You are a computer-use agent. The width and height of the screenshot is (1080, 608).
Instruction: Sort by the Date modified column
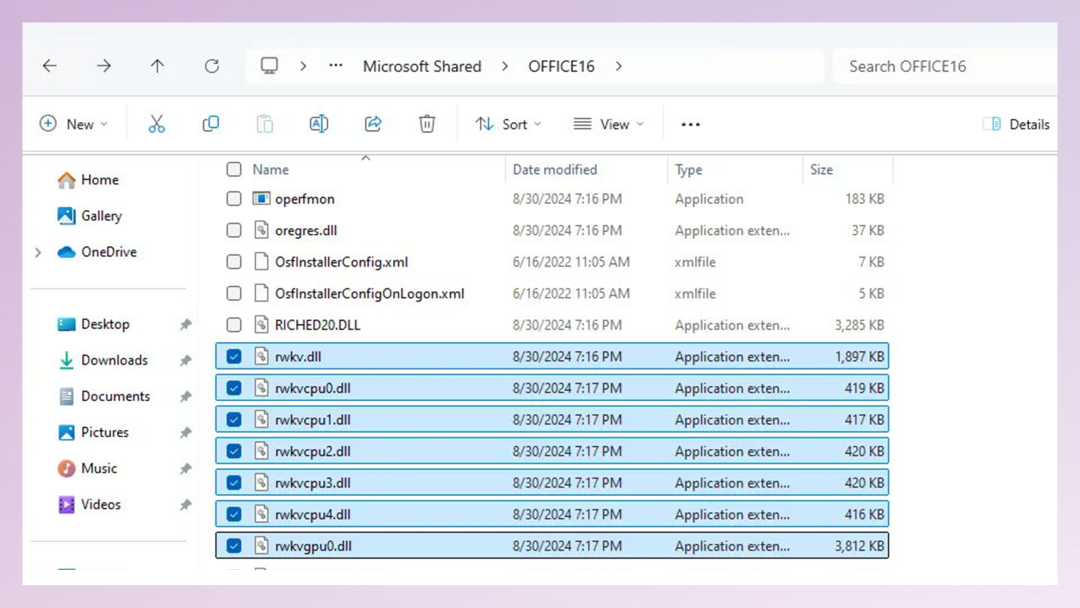coord(555,169)
